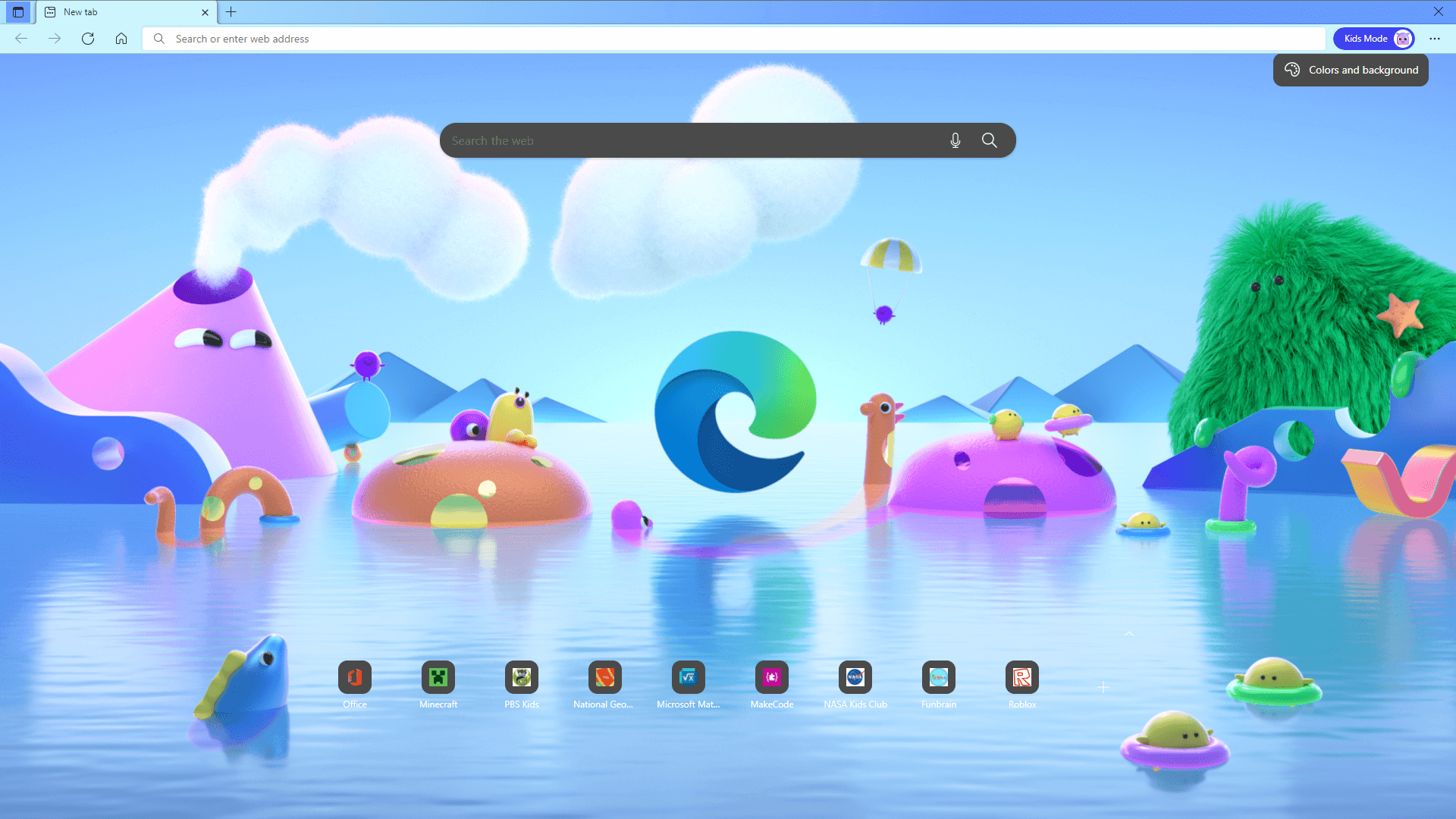
Task: Open the NASA Kids Club shortcut
Action: [855, 677]
